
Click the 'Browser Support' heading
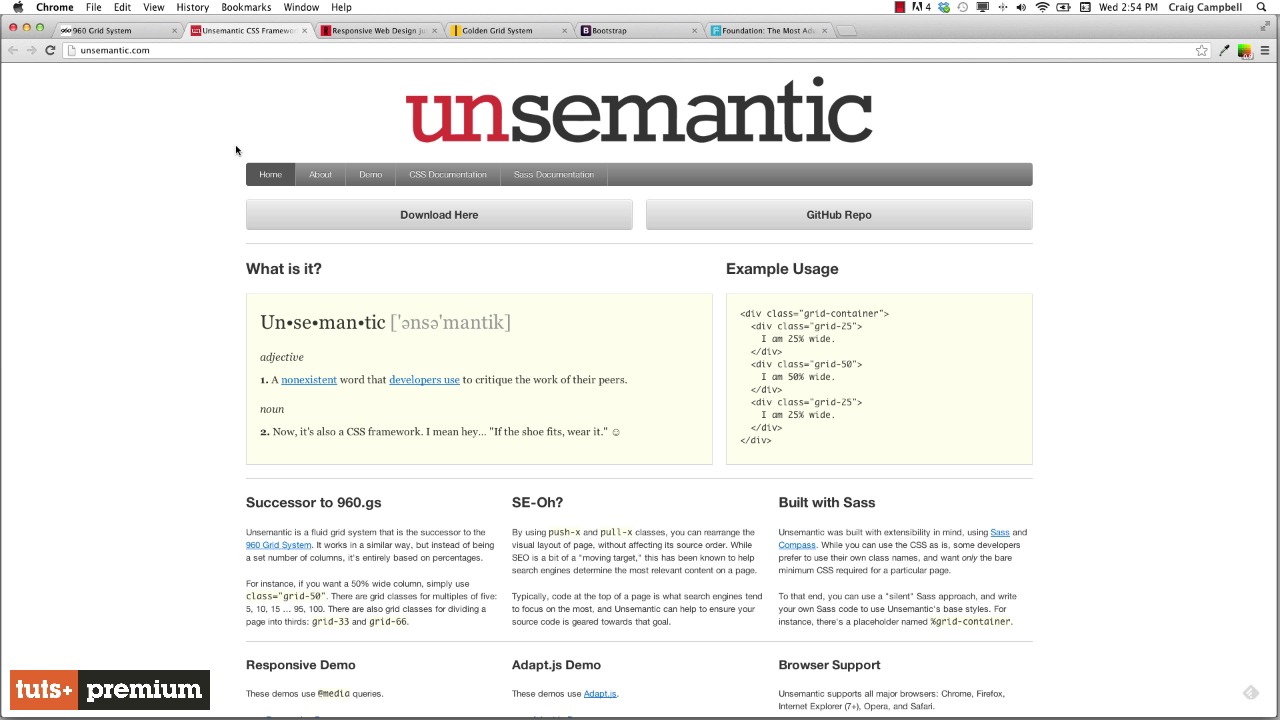[x=829, y=665]
